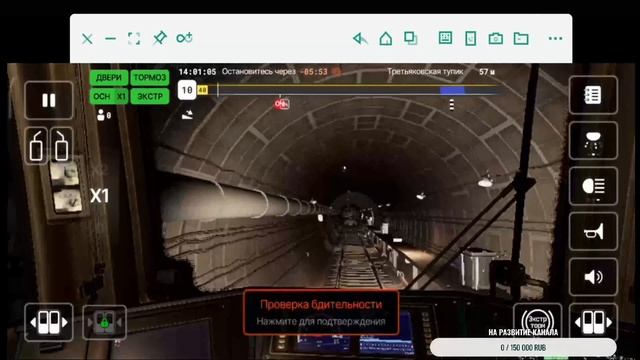This screenshot has width=640, height=360.
Task: Switch camera view using bottom-left arrows button
Action: pos(49,322)
